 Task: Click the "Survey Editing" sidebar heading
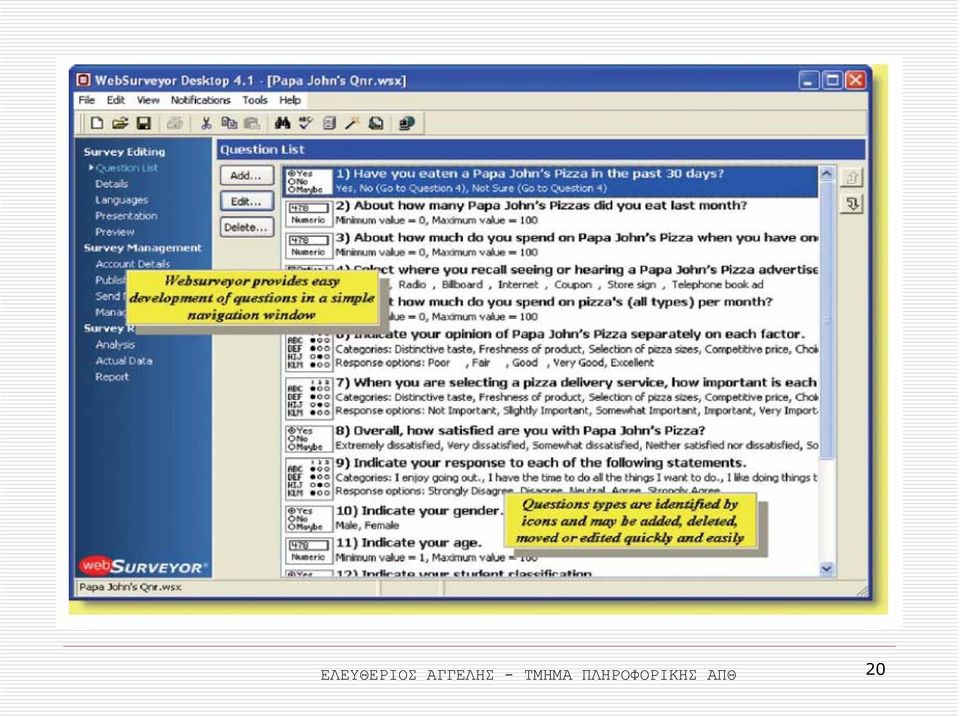coord(124,152)
